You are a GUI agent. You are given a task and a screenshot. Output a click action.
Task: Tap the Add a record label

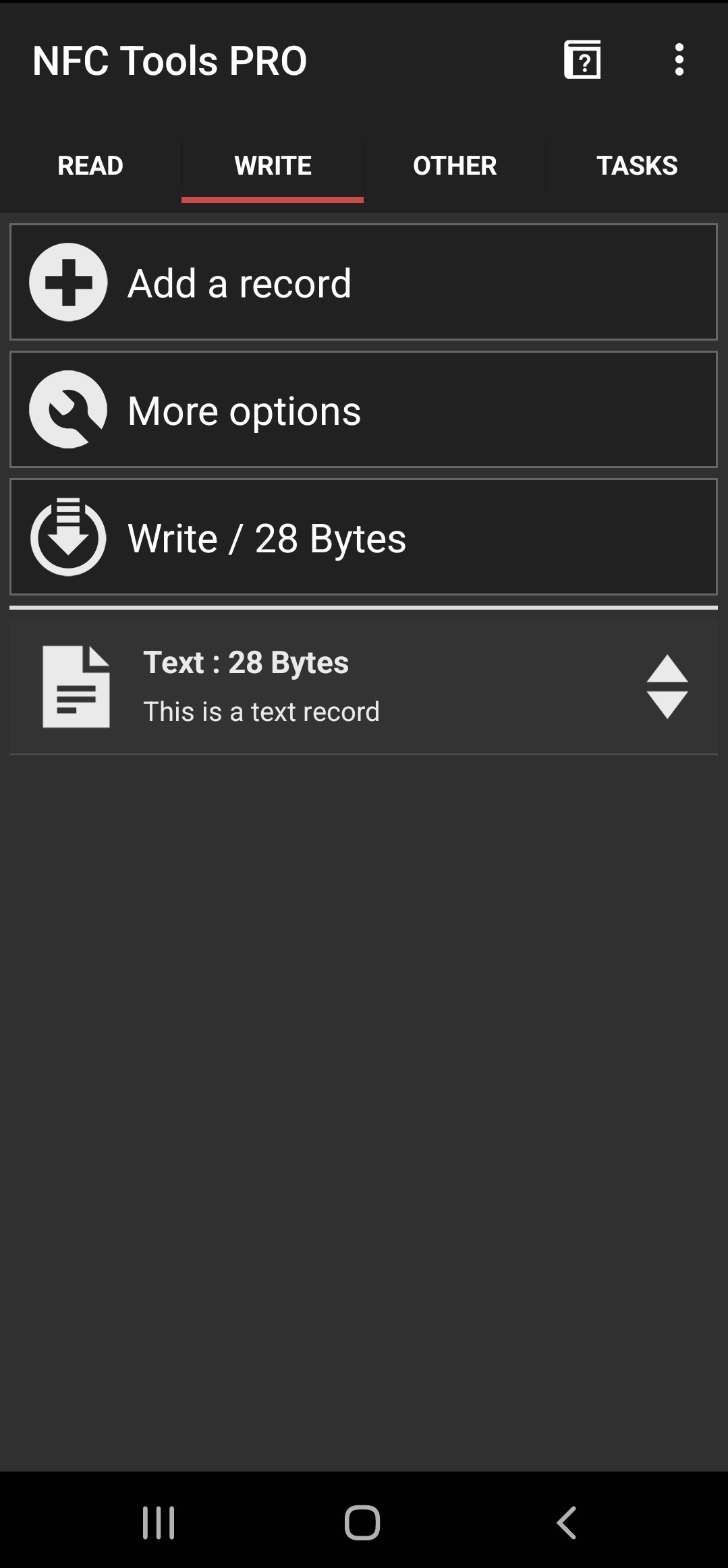[240, 283]
